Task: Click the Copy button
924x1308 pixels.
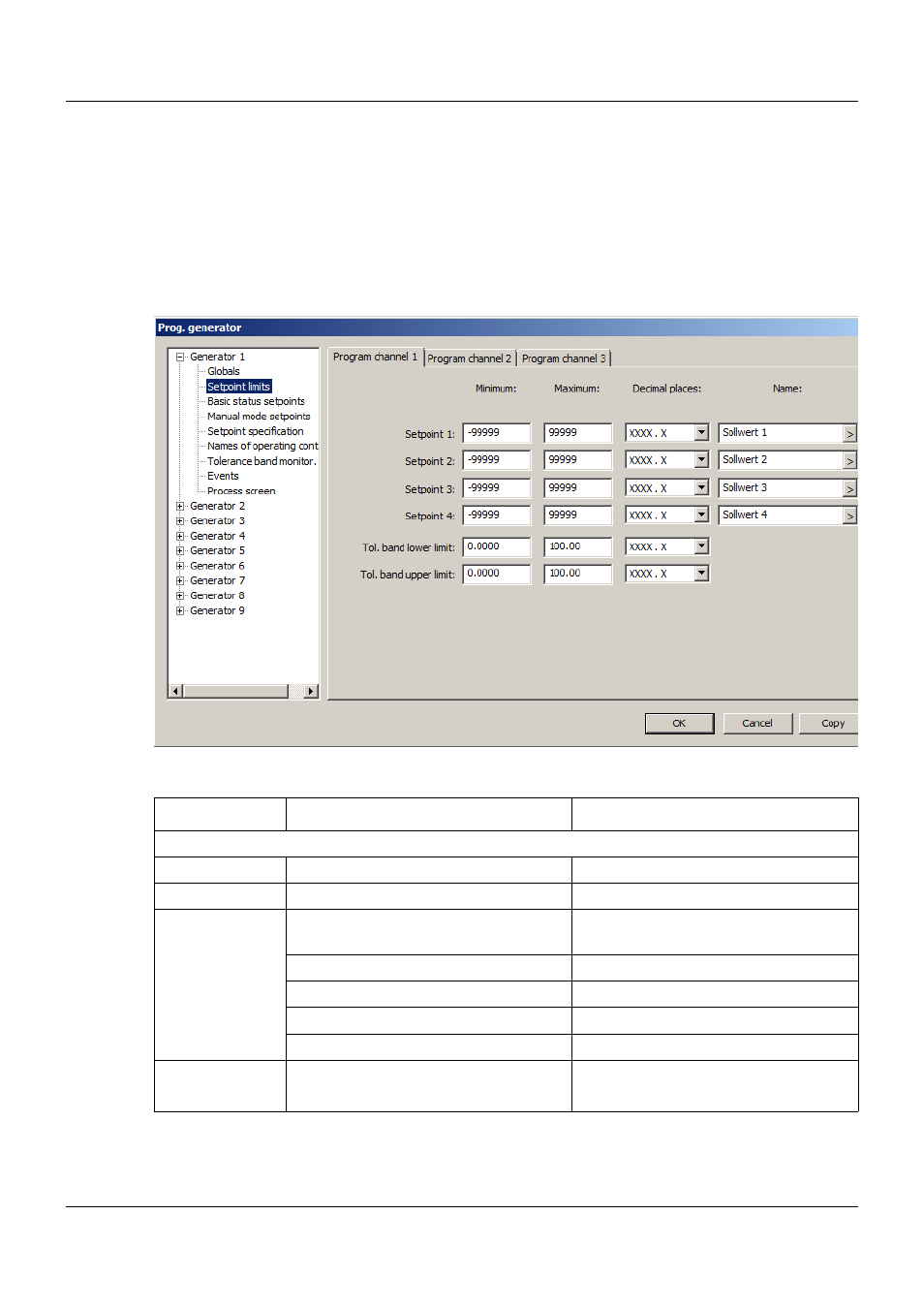Action: pyautogui.click(x=833, y=723)
